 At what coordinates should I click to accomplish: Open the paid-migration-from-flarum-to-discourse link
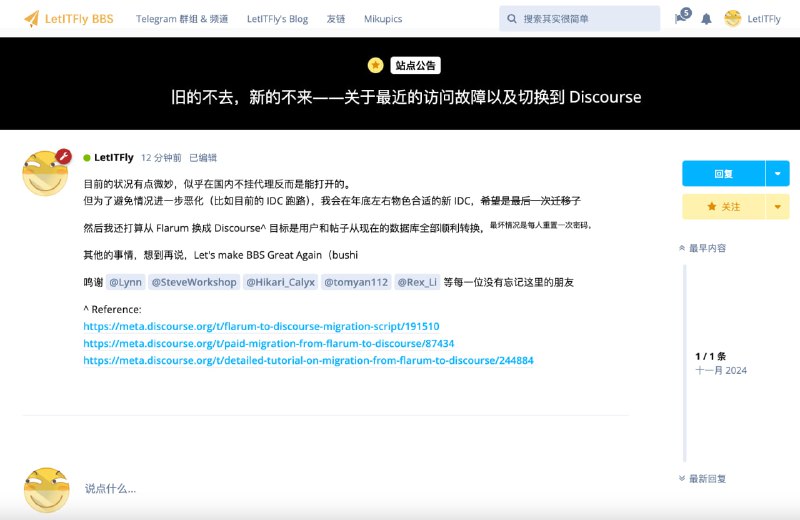click(x=269, y=343)
